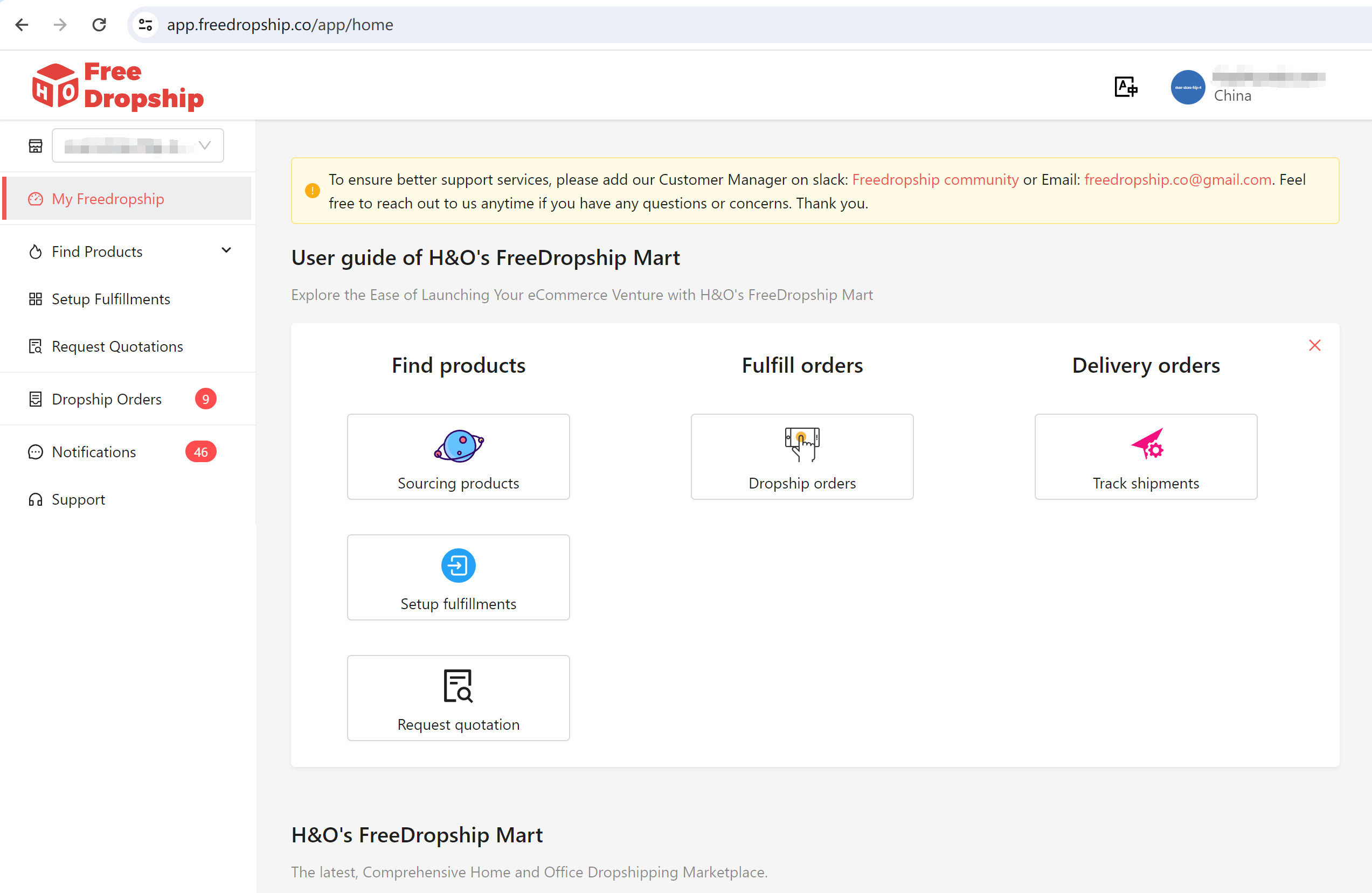The image size is (1372, 893).
Task: Click the pink paper plane Track shipments icon
Action: coord(1147,444)
